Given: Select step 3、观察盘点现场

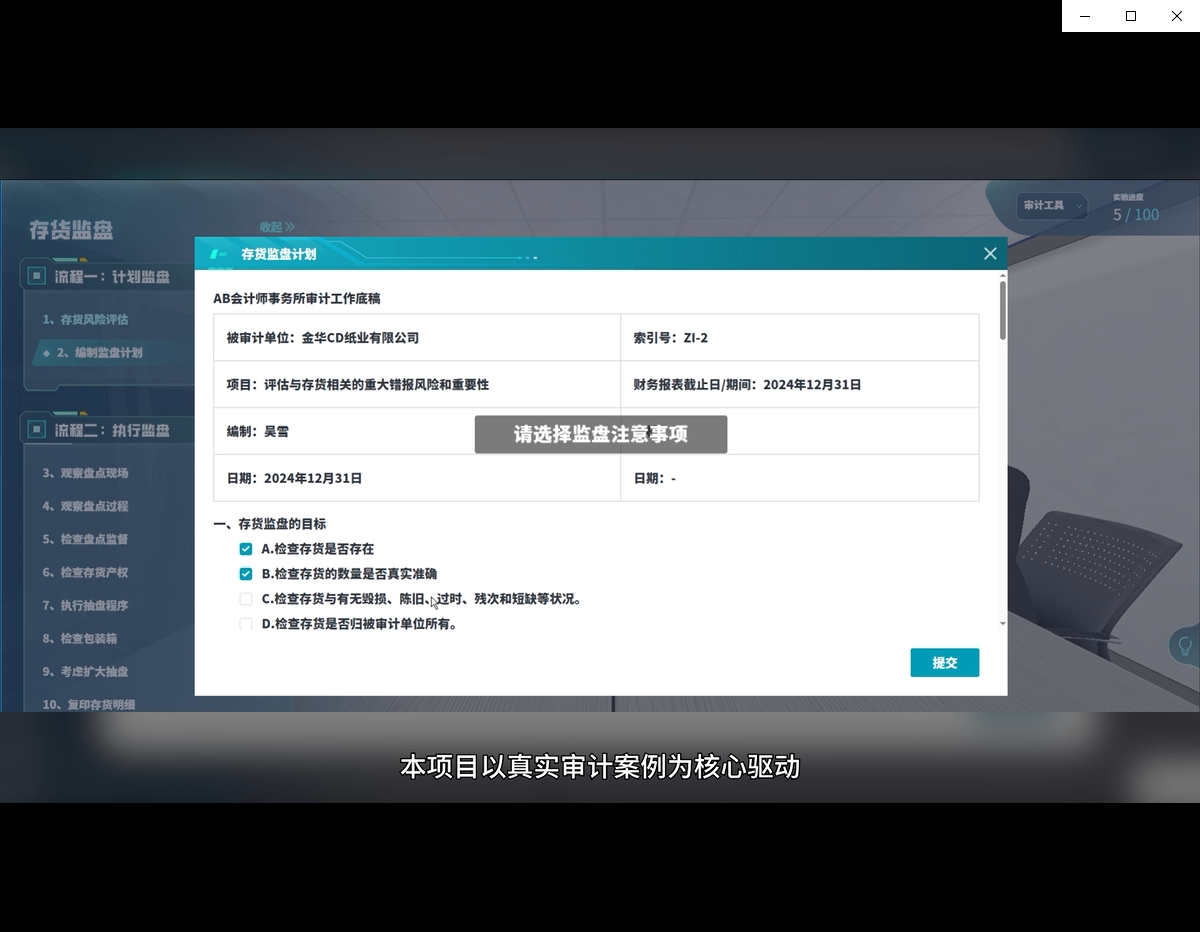Looking at the screenshot, I should (85, 473).
